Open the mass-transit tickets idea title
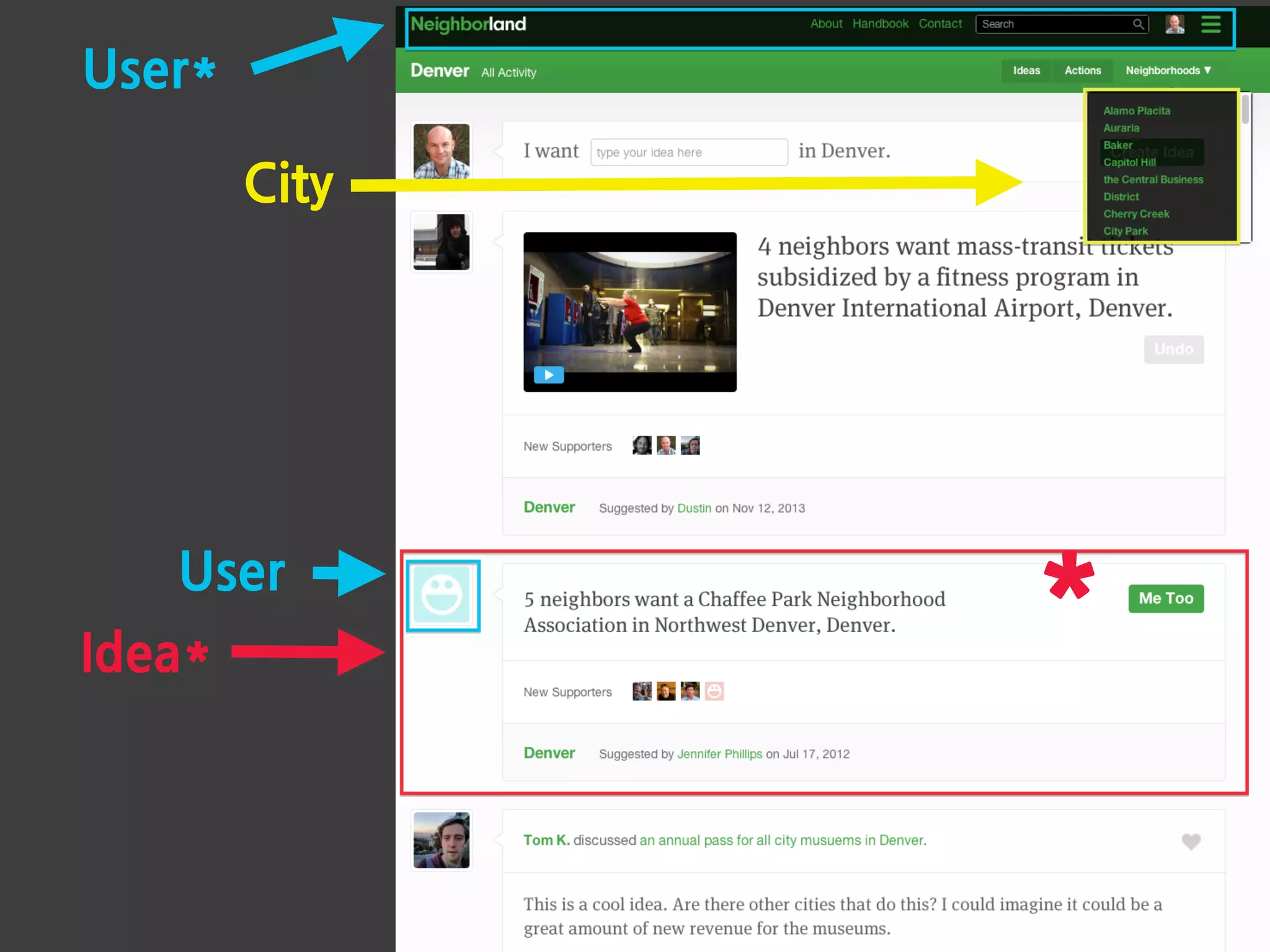 (x=965, y=277)
